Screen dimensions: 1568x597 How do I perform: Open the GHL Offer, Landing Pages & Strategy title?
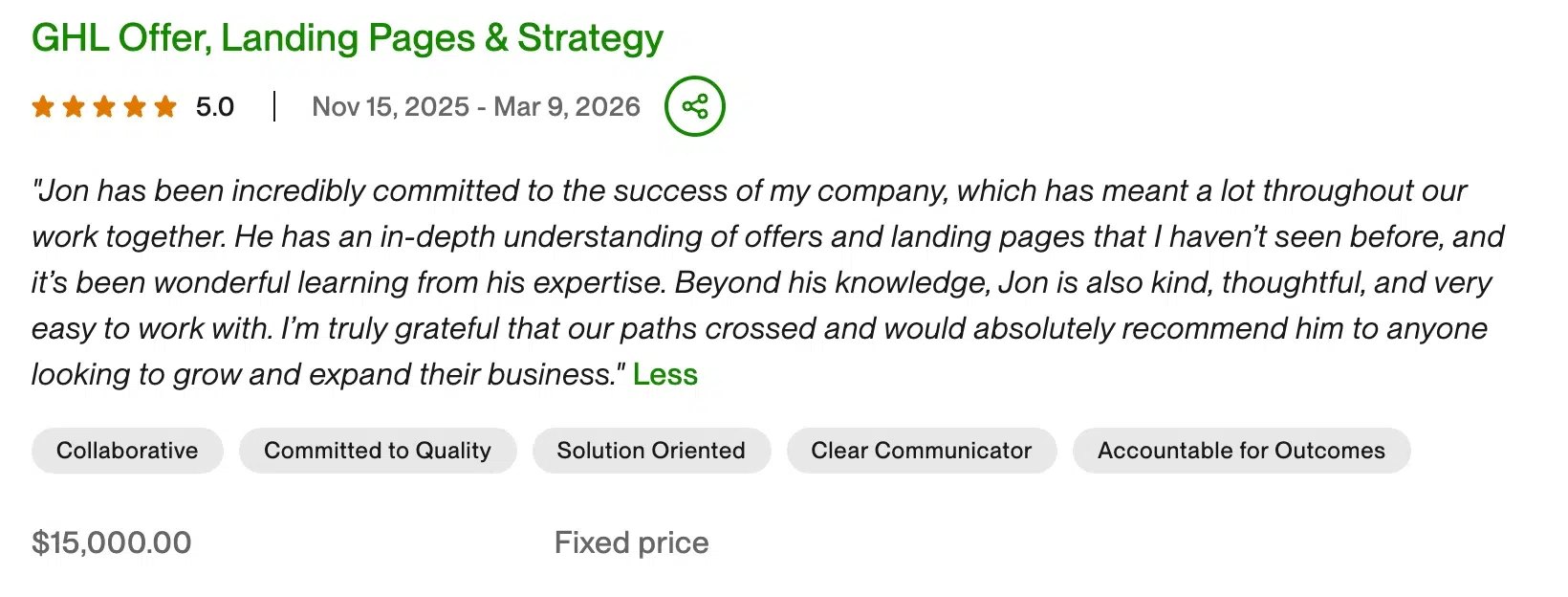coord(346,37)
